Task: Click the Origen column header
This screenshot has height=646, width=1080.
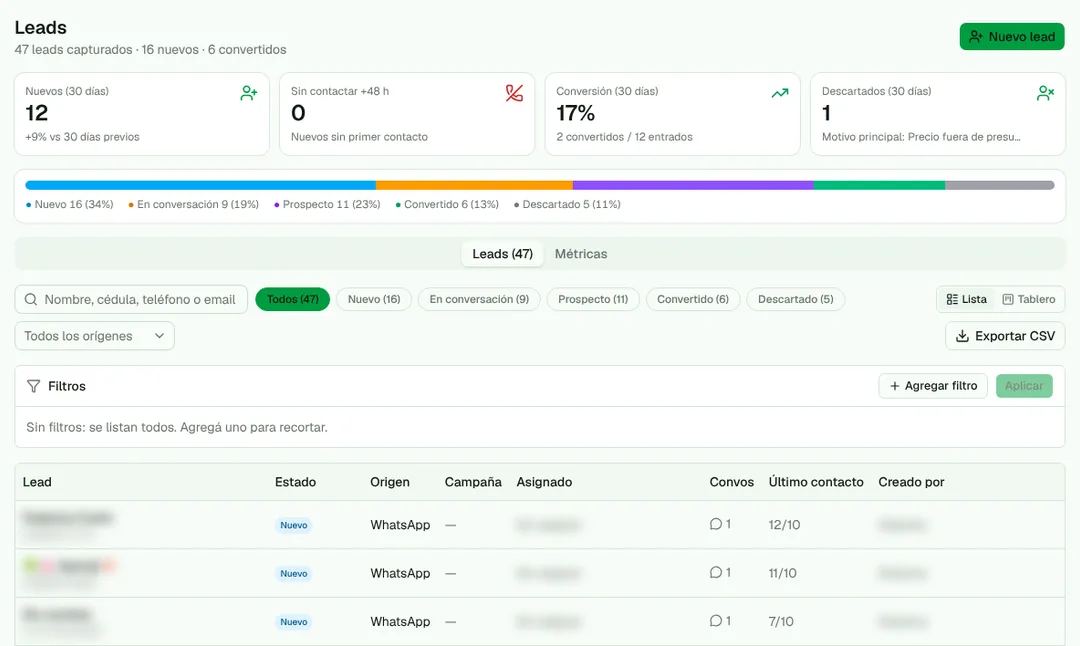Action: (390, 482)
